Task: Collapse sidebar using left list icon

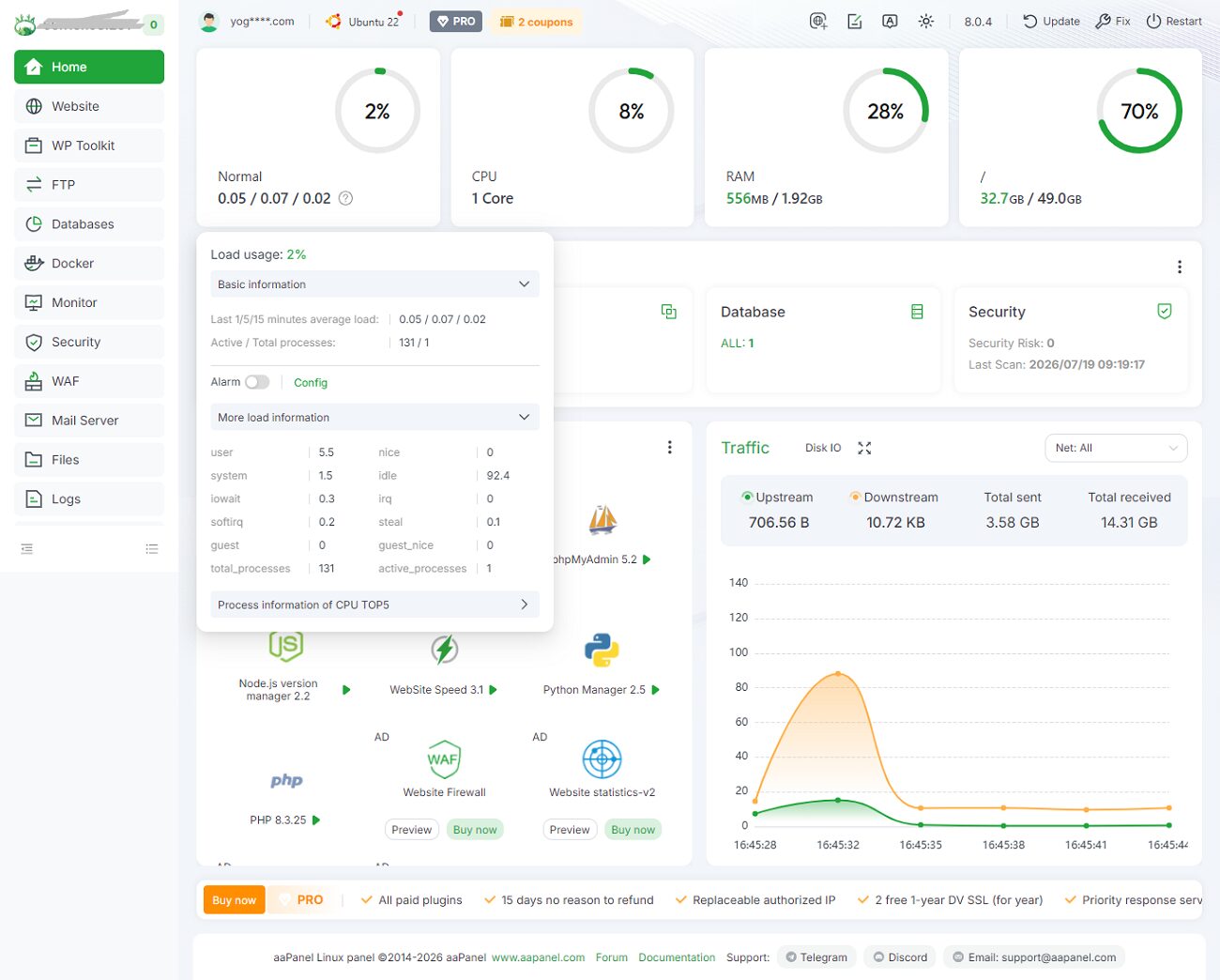Action: click(x=27, y=549)
